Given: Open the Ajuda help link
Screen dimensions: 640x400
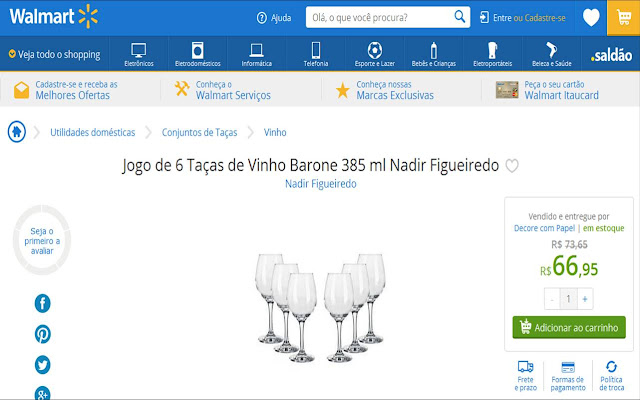Looking at the screenshot, I should tap(274, 18).
